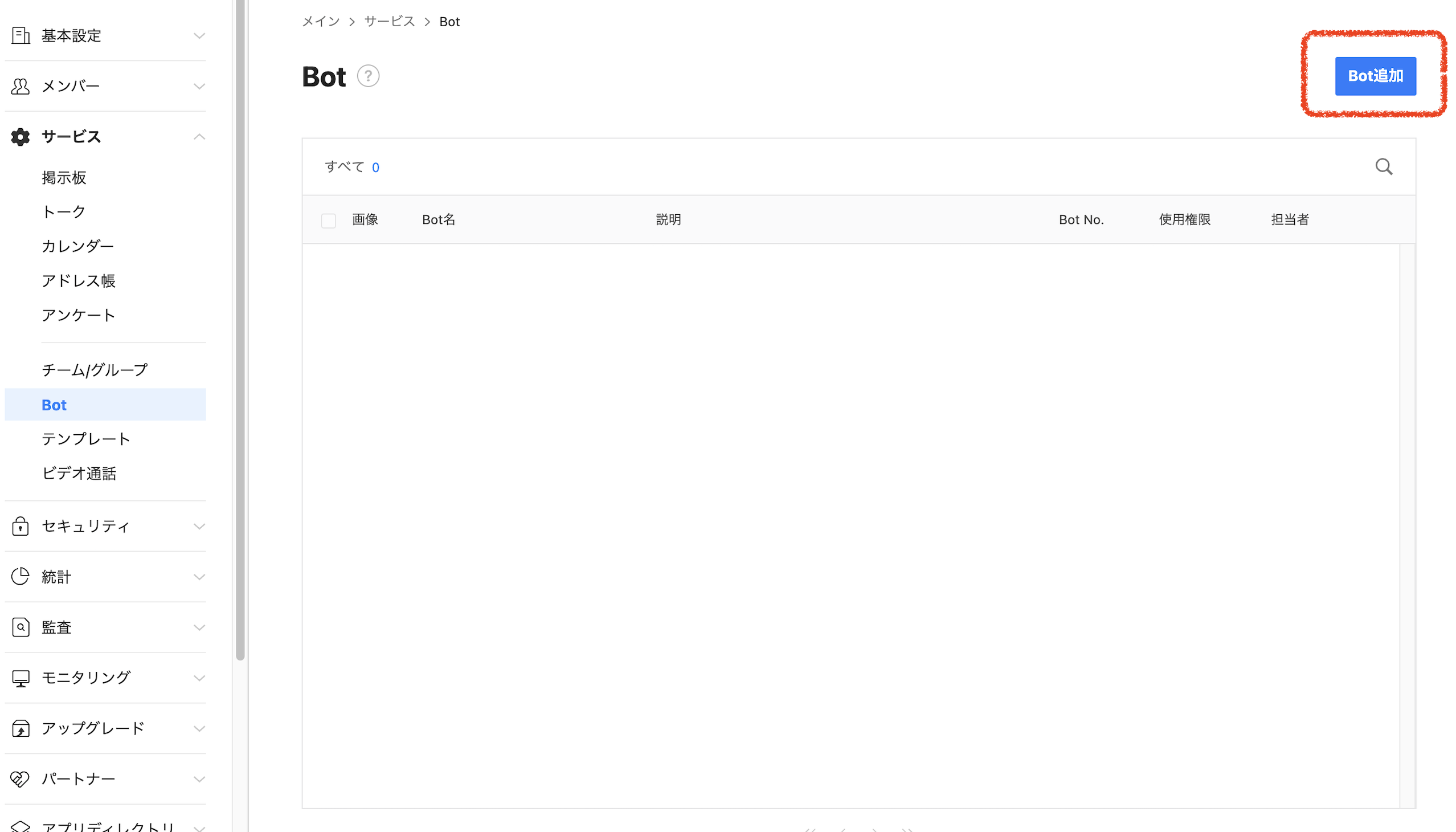Click the モニタリング monitor icon

click(21, 678)
